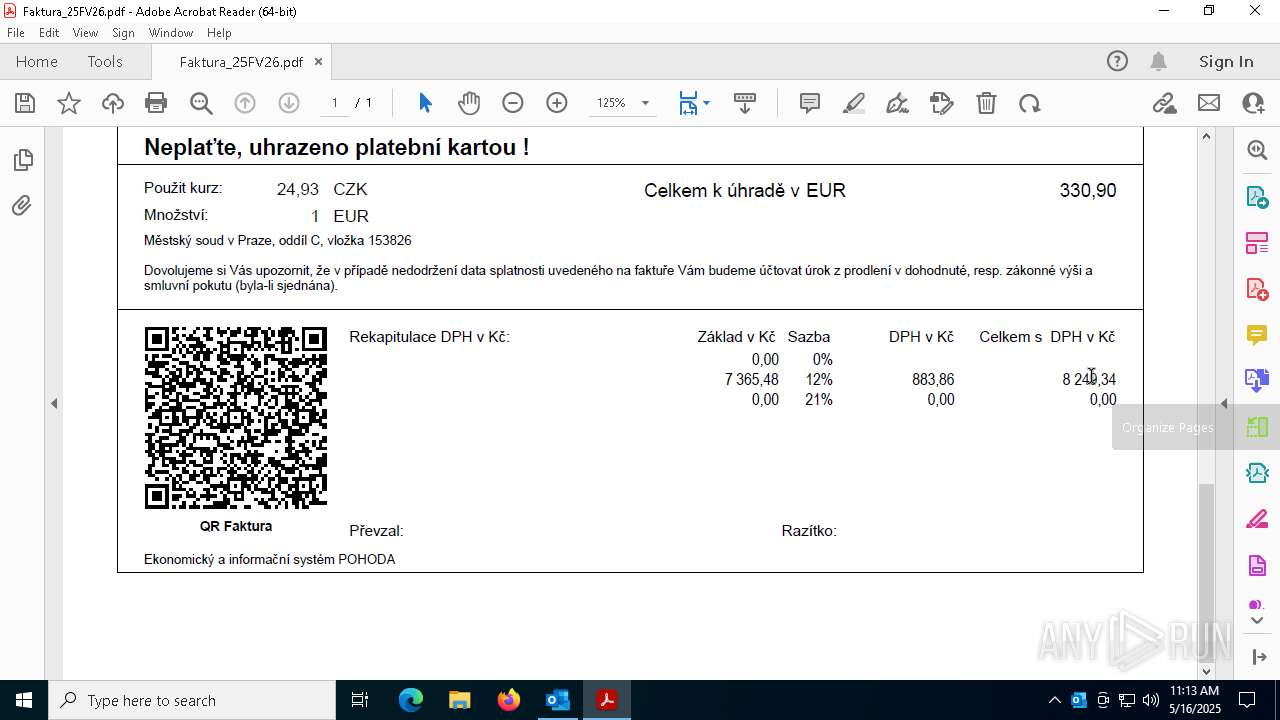Go to previous page arrow
The image size is (1280, 720).
click(x=245, y=103)
